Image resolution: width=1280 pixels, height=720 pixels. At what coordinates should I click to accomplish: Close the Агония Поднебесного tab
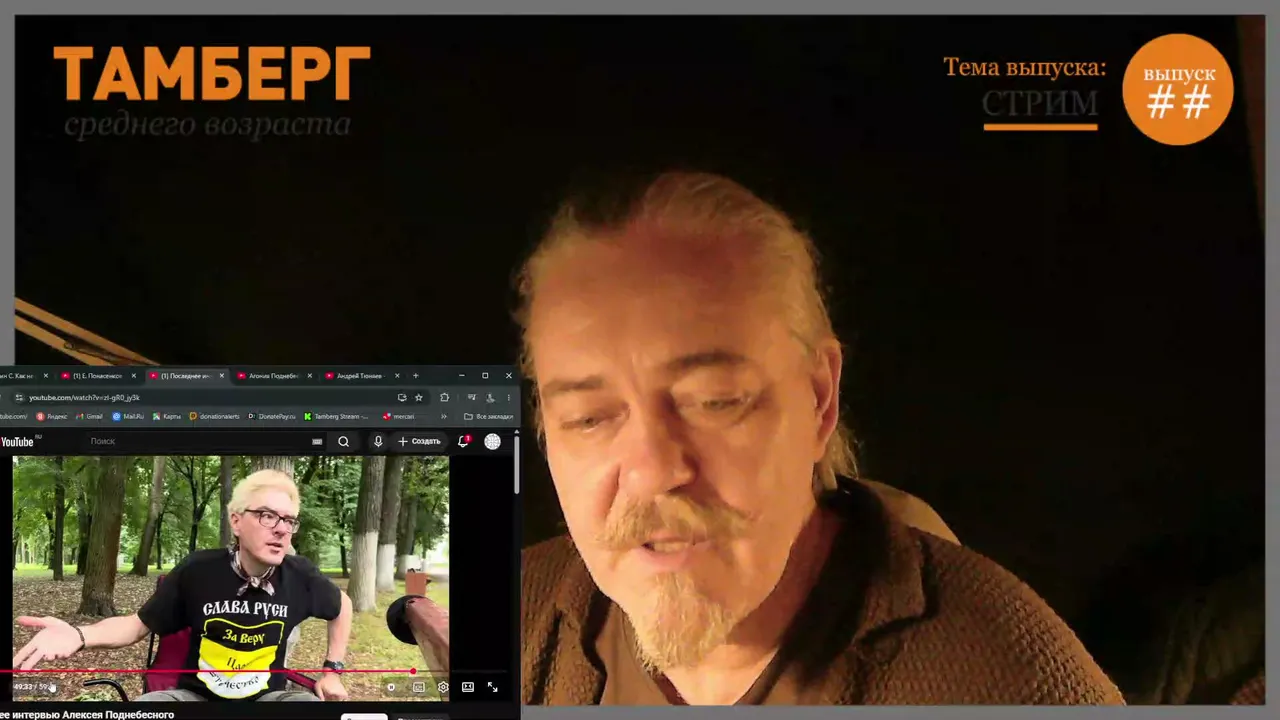click(x=309, y=376)
